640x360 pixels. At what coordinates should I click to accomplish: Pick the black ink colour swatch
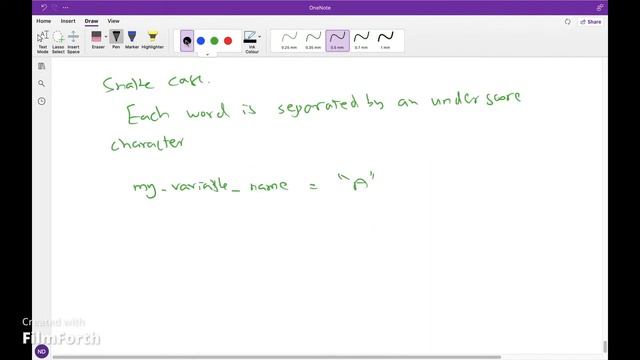187,41
